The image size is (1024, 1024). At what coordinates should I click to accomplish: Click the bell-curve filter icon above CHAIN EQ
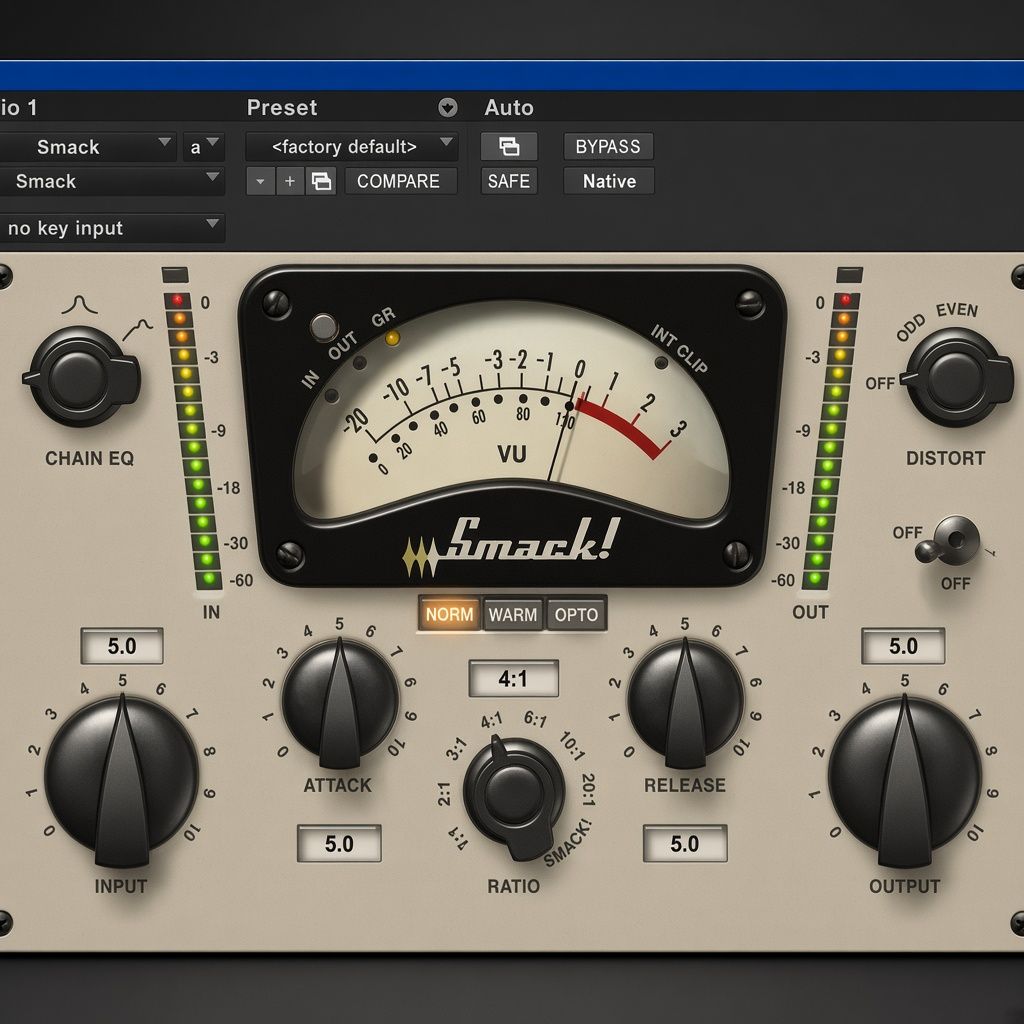[x=79, y=304]
